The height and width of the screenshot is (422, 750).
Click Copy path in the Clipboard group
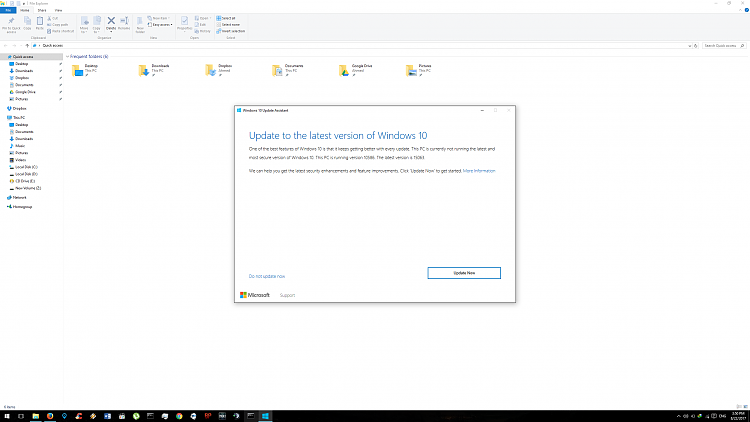(x=58, y=24)
